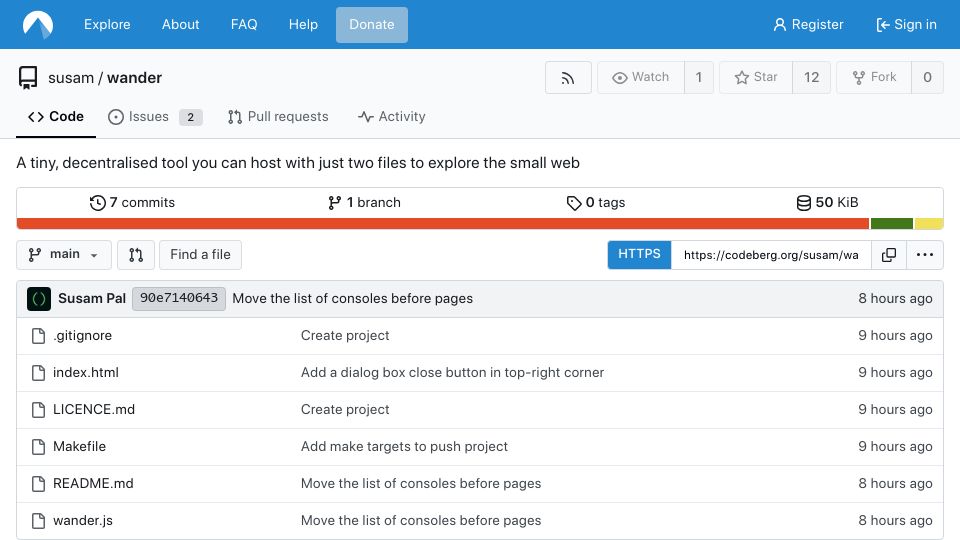The image size is (960, 540).
Task: View the forks count of 0
Action: pyautogui.click(x=928, y=77)
